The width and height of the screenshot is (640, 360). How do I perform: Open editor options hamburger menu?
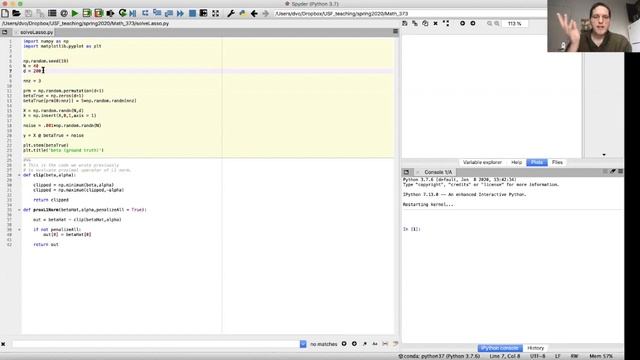pyautogui.click(x=395, y=31)
